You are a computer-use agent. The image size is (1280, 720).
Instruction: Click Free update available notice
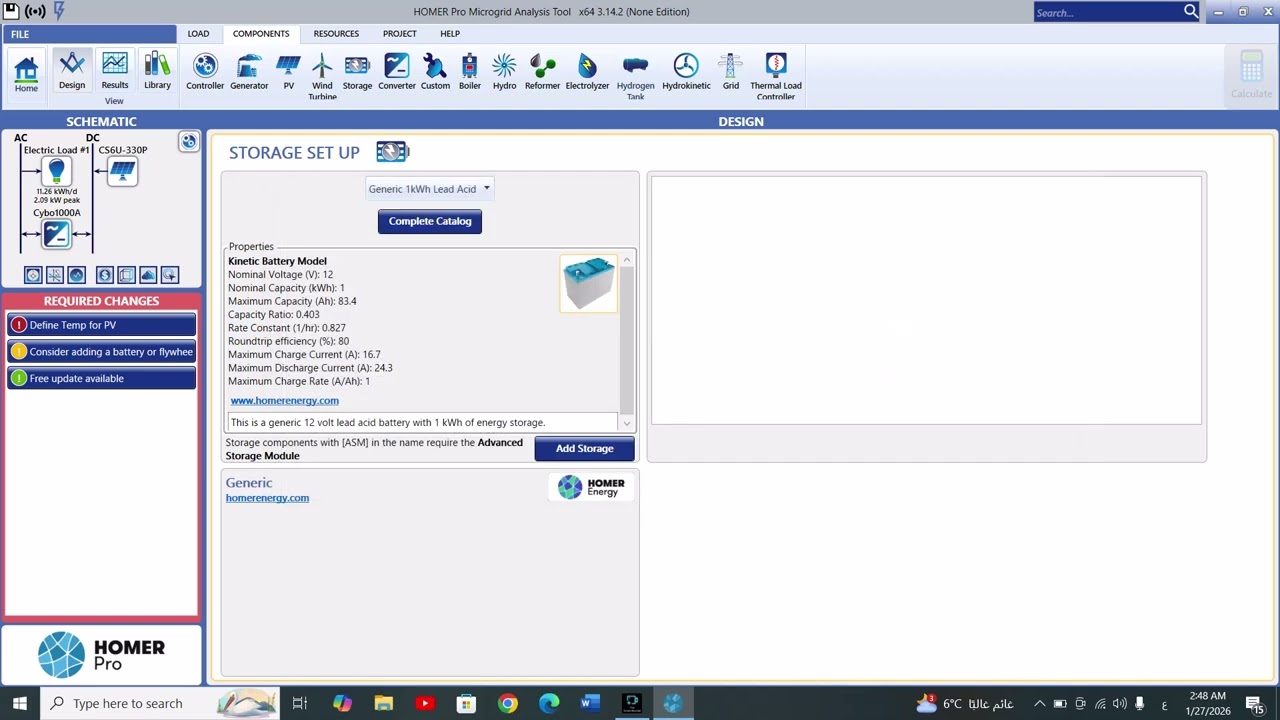pos(101,378)
